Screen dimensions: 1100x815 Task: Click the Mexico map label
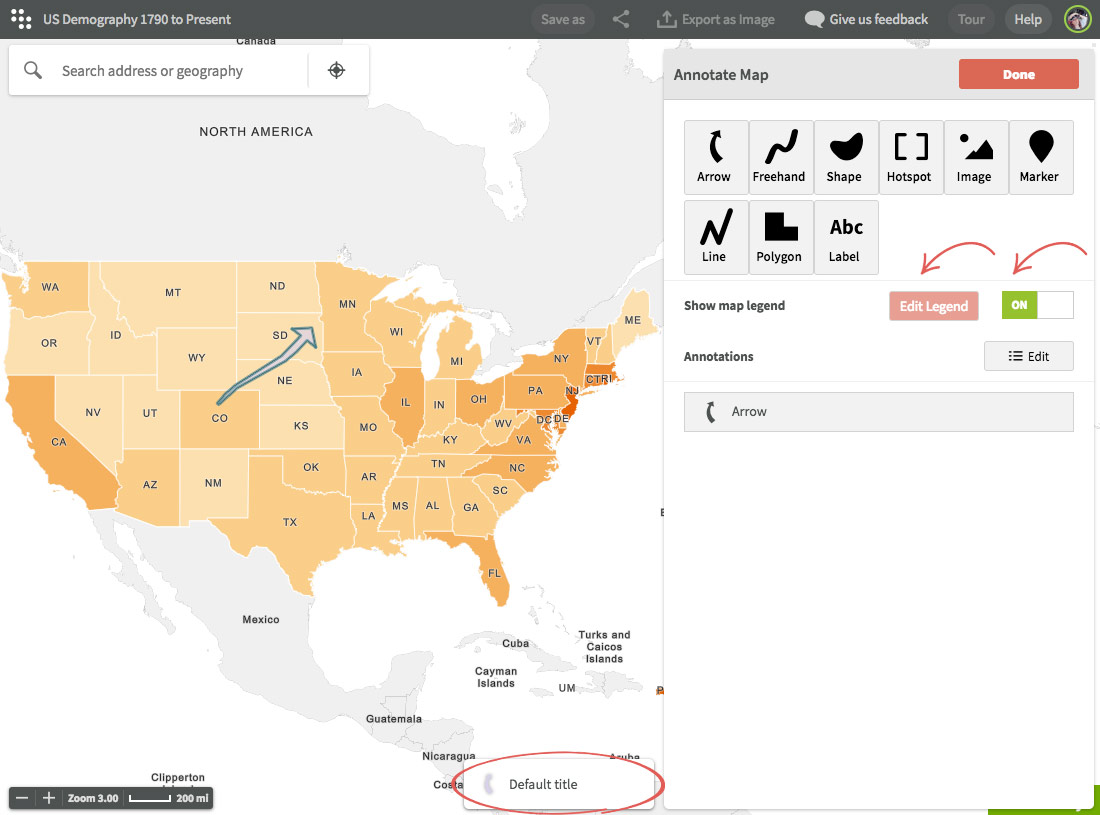click(x=261, y=619)
